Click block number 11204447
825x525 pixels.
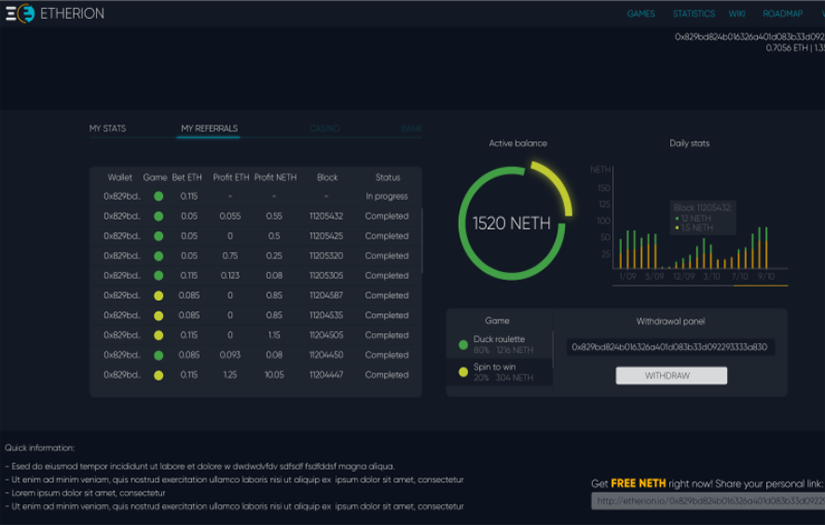pos(326,375)
